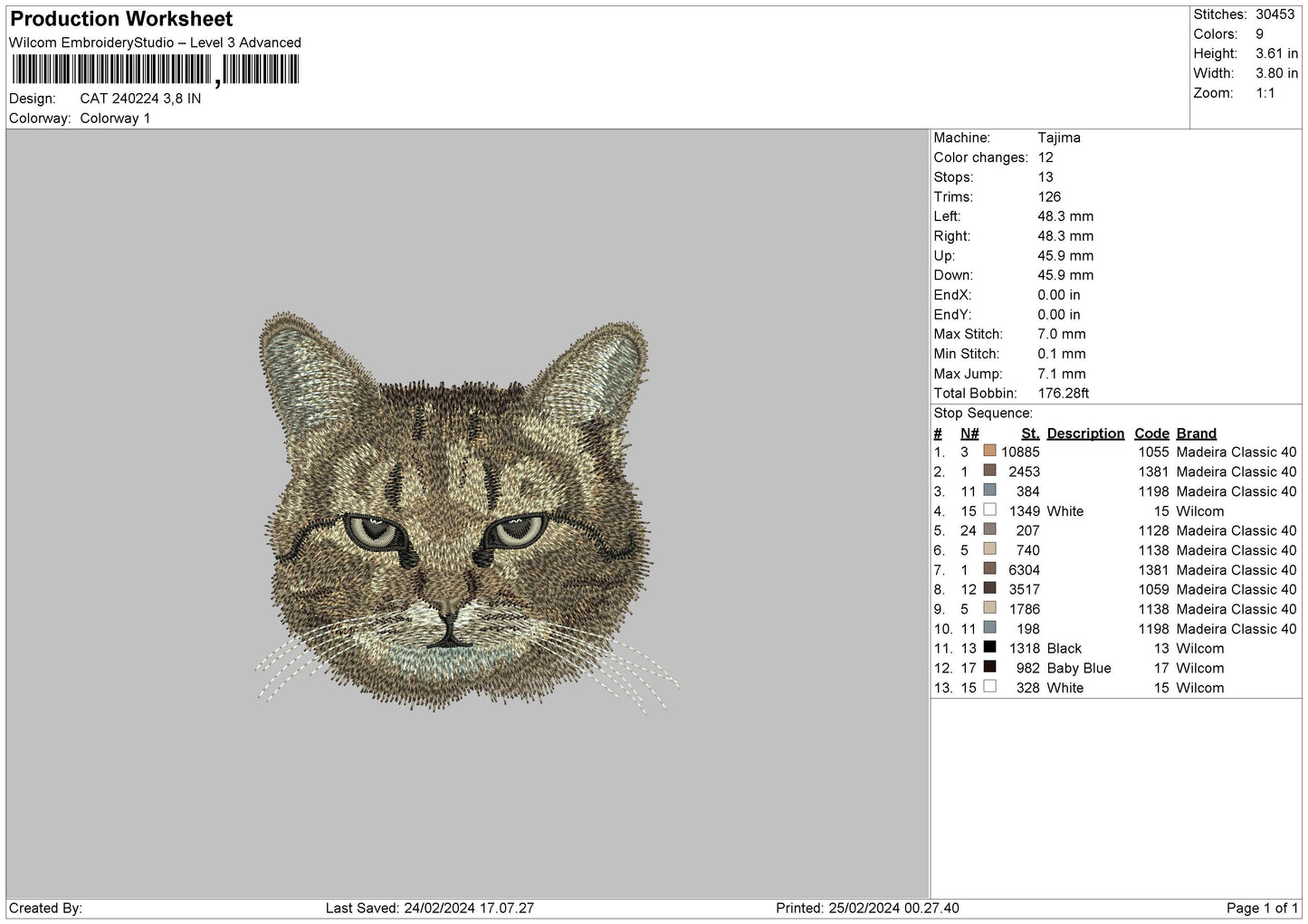Click thread code 1128 in row 5
This screenshot has width=1308, height=924.
[1153, 531]
